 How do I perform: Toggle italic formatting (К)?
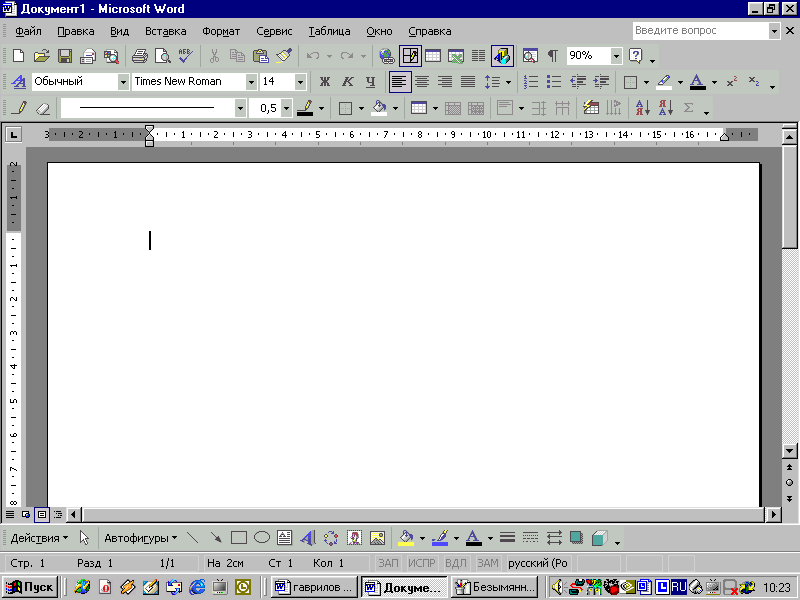[347, 82]
